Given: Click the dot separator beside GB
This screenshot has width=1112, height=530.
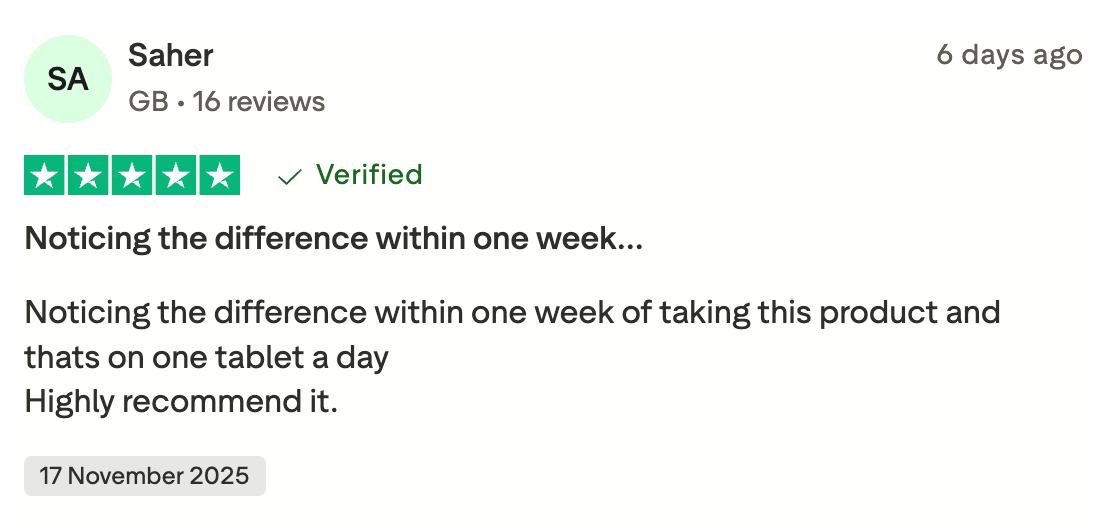Looking at the screenshot, I should pyautogui.click(x=181, y=102).
